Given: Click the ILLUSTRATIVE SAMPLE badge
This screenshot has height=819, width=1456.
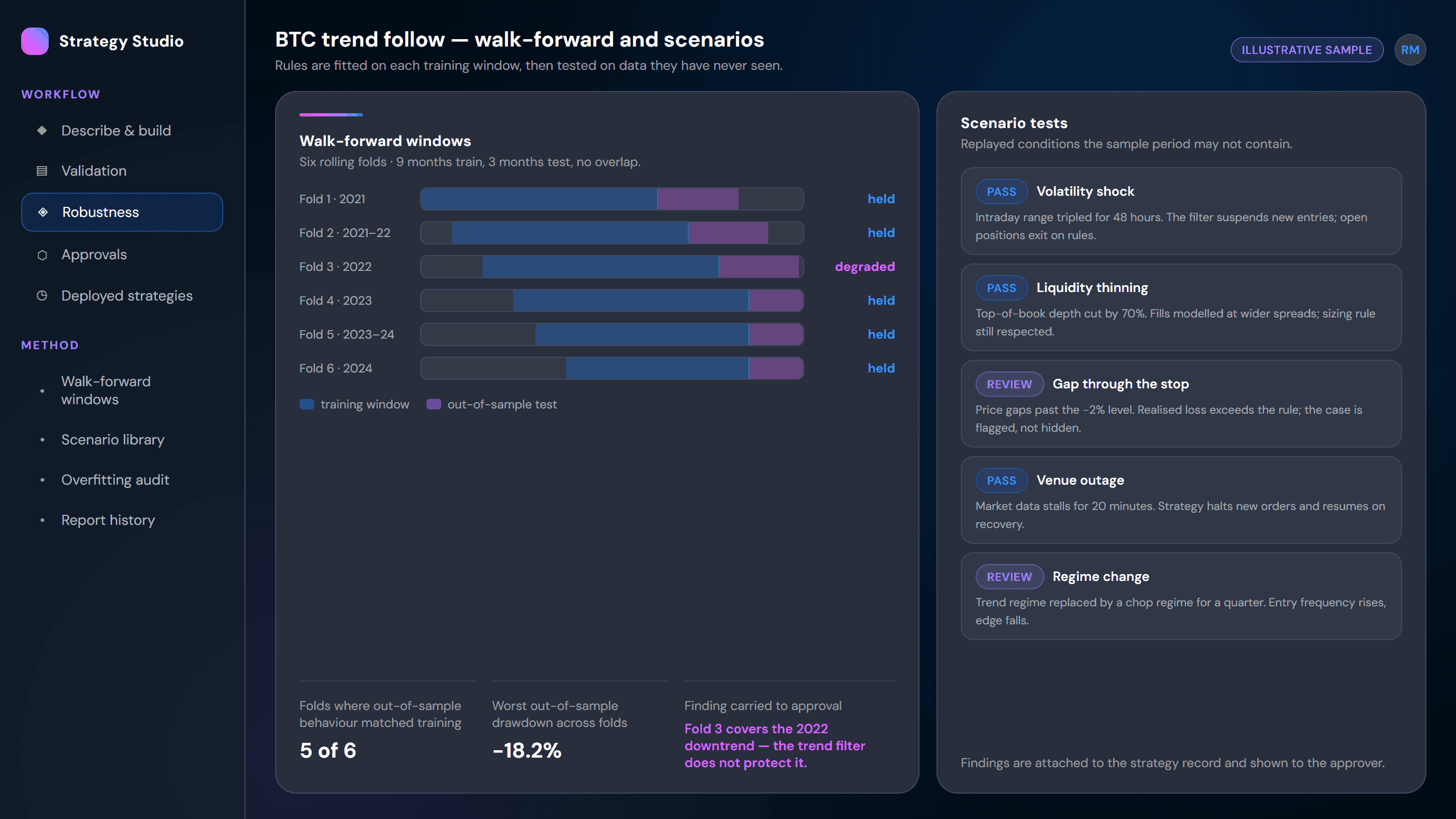Looking at the screenshot, I should point(1307,50).
